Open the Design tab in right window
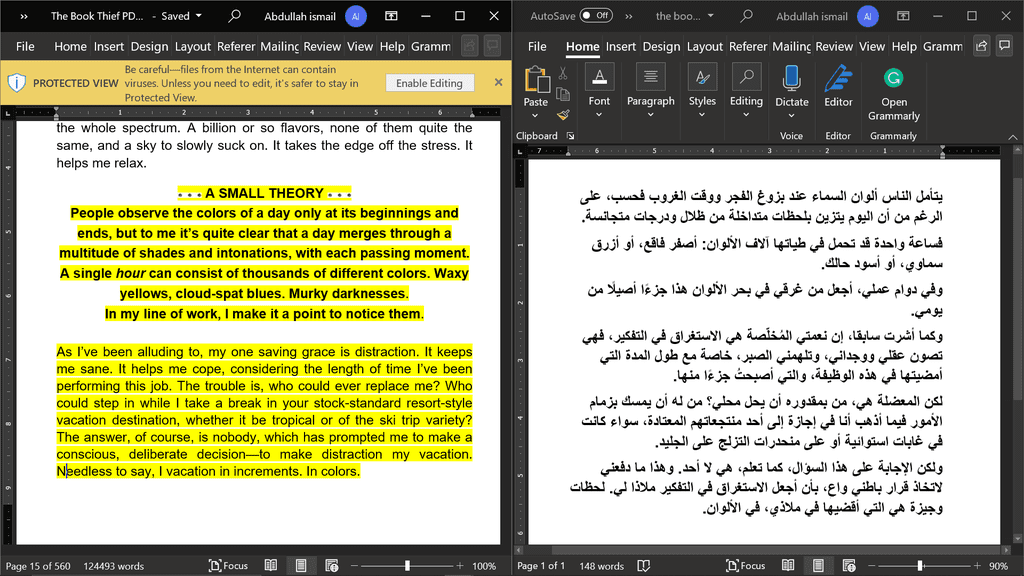The width and height of the screenshot is (1024, 576). point(661,46)
